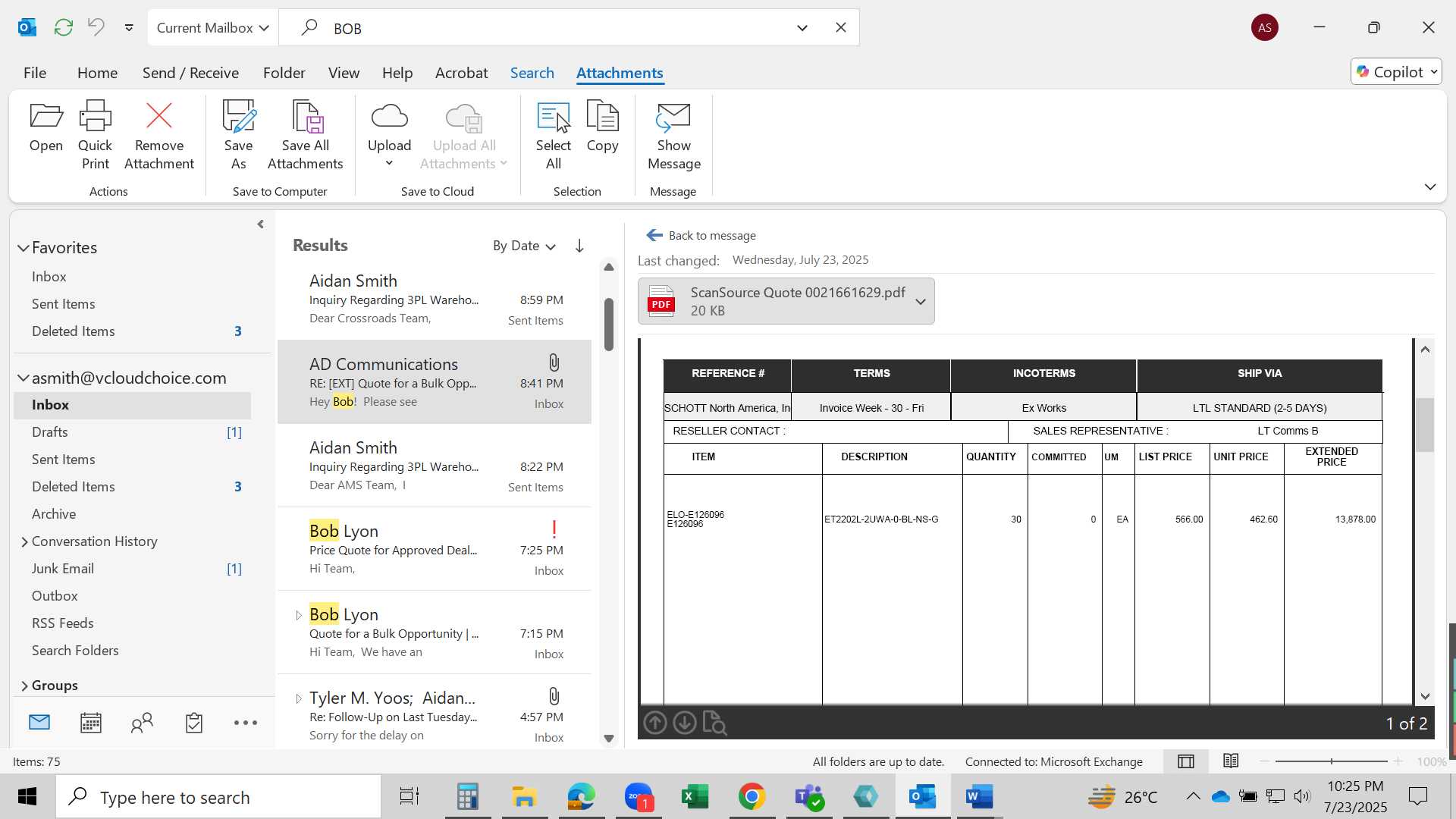Open Bob Lyon Price Quote email
Image resolution: width=1456 pixels, height=819 pixels.
coord(435,548)
